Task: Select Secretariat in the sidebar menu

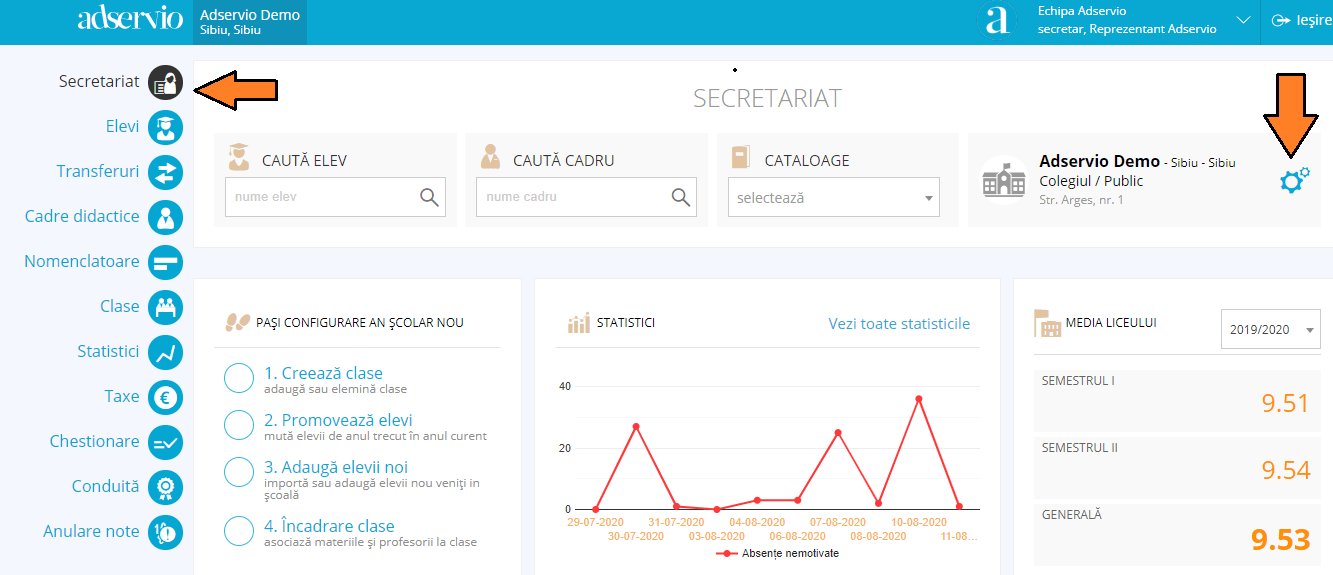Action: click(99, 82)
